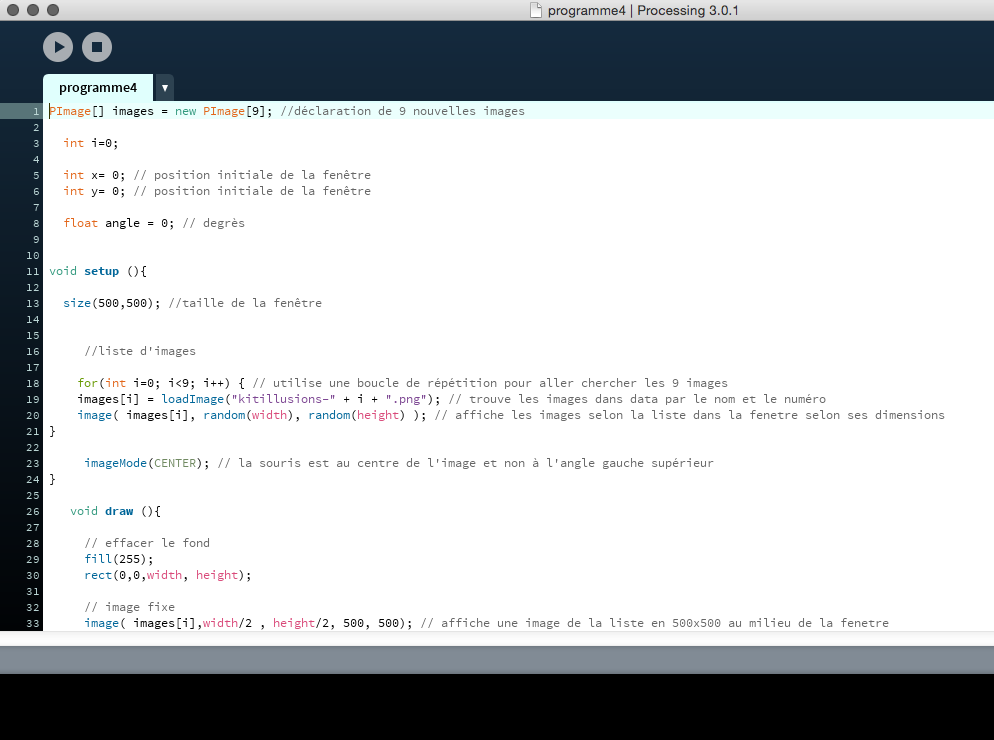Click the comment '// degrès'
The height and width of the screenshot is (740, 994).
coord(214,223)
